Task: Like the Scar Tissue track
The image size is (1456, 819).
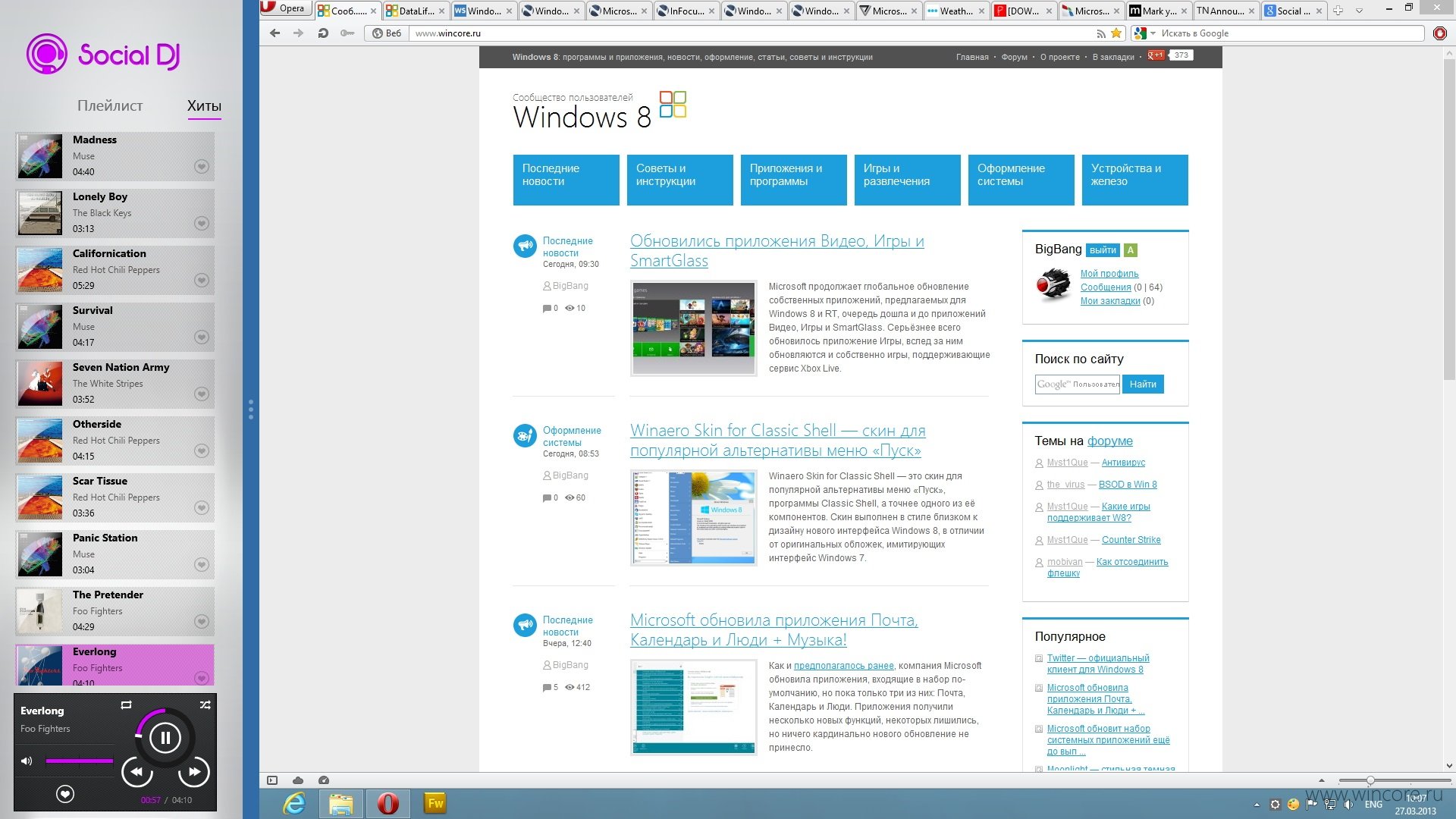Action: (202, 507)
